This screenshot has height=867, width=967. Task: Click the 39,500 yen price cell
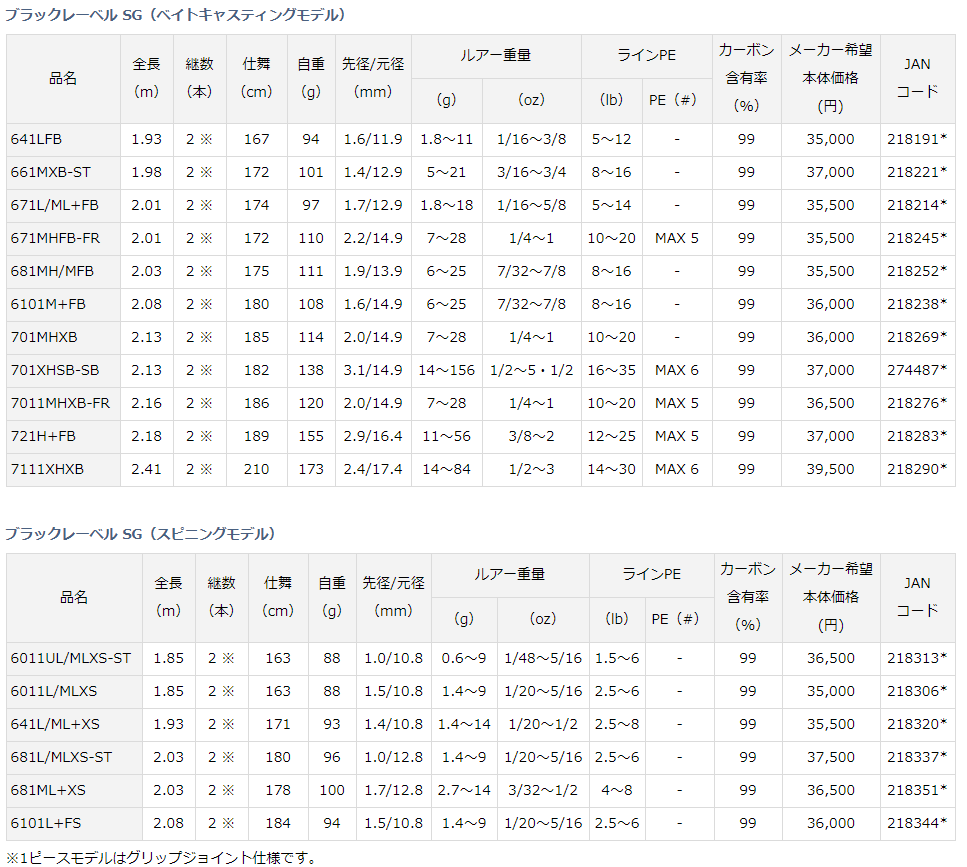pyautogui.click(x=830, y=469)
